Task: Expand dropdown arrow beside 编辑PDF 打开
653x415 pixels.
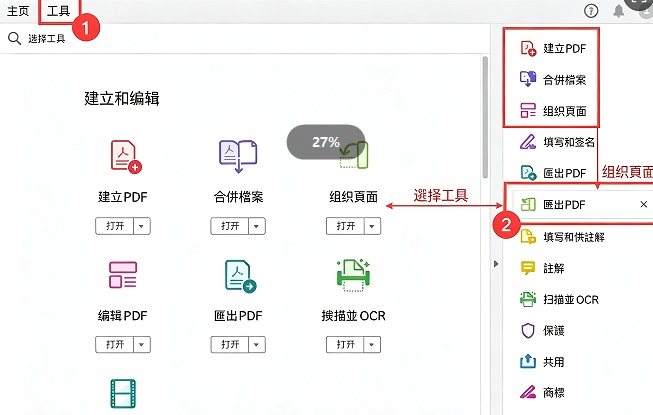Action: click(142, 345)
